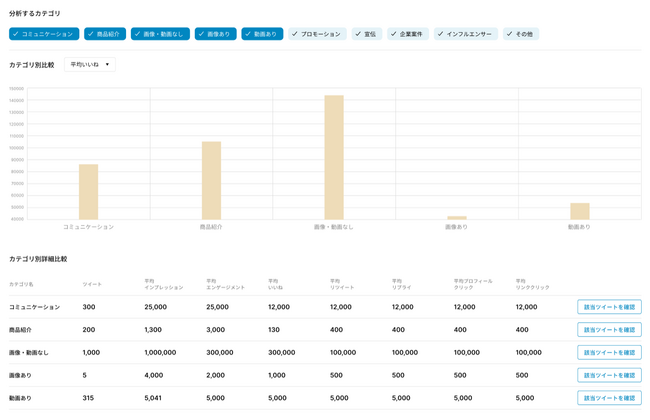Disable the 動画あり category filter
The height and width of the screenshot is (420, 650).
[x=262, y=34]
